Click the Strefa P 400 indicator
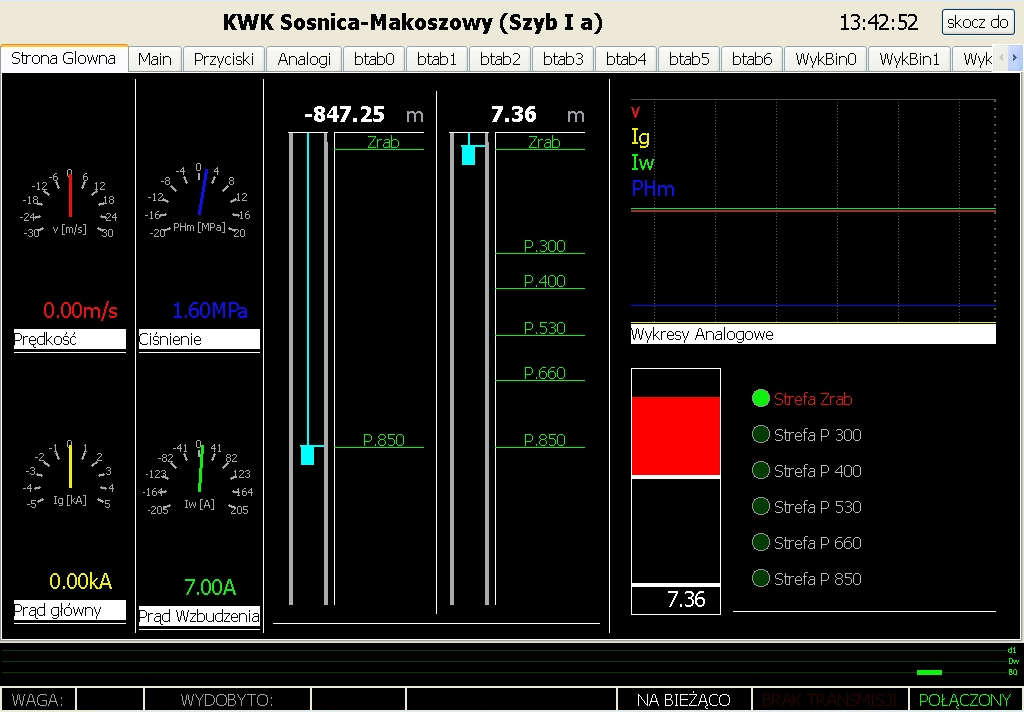The image size is (1024, 712). click(x=761, y=470)
